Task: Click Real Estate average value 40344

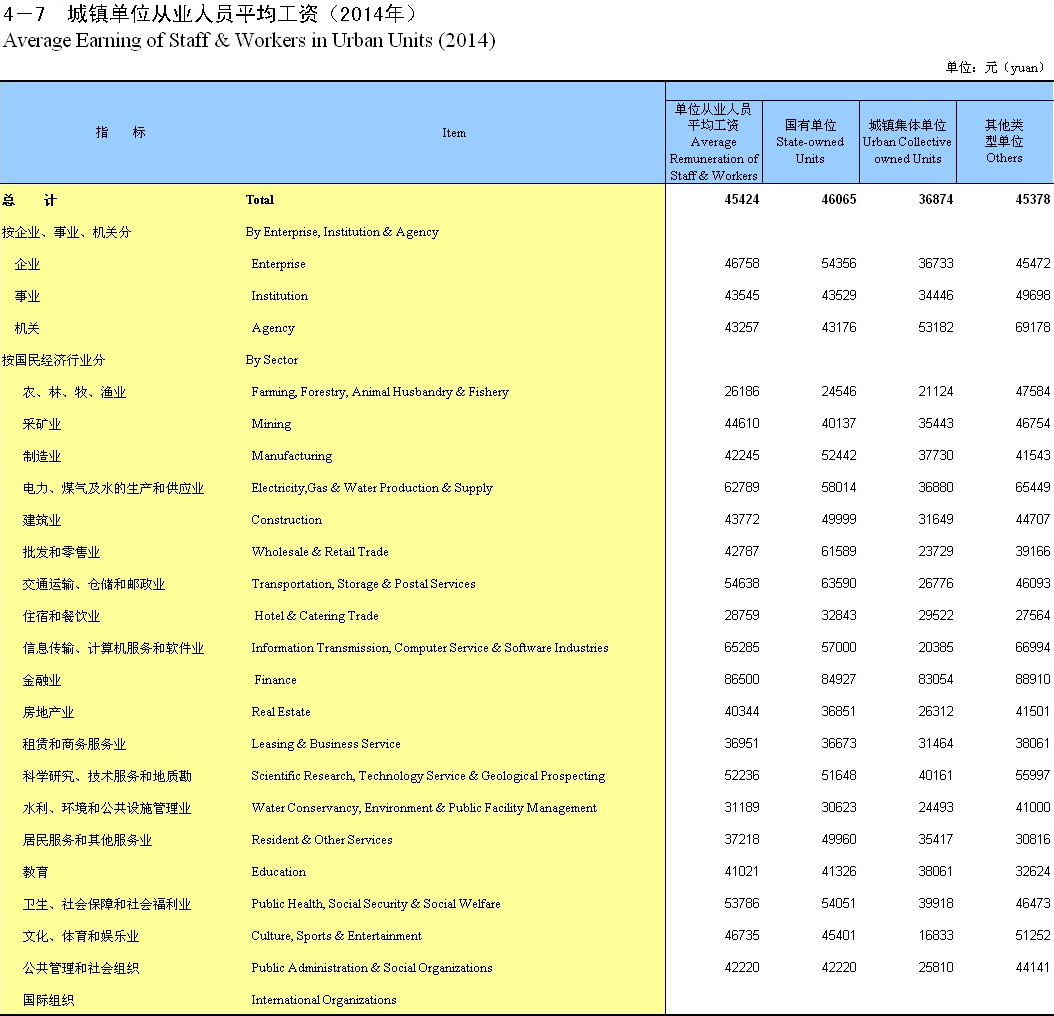Action: coord(741,711)
